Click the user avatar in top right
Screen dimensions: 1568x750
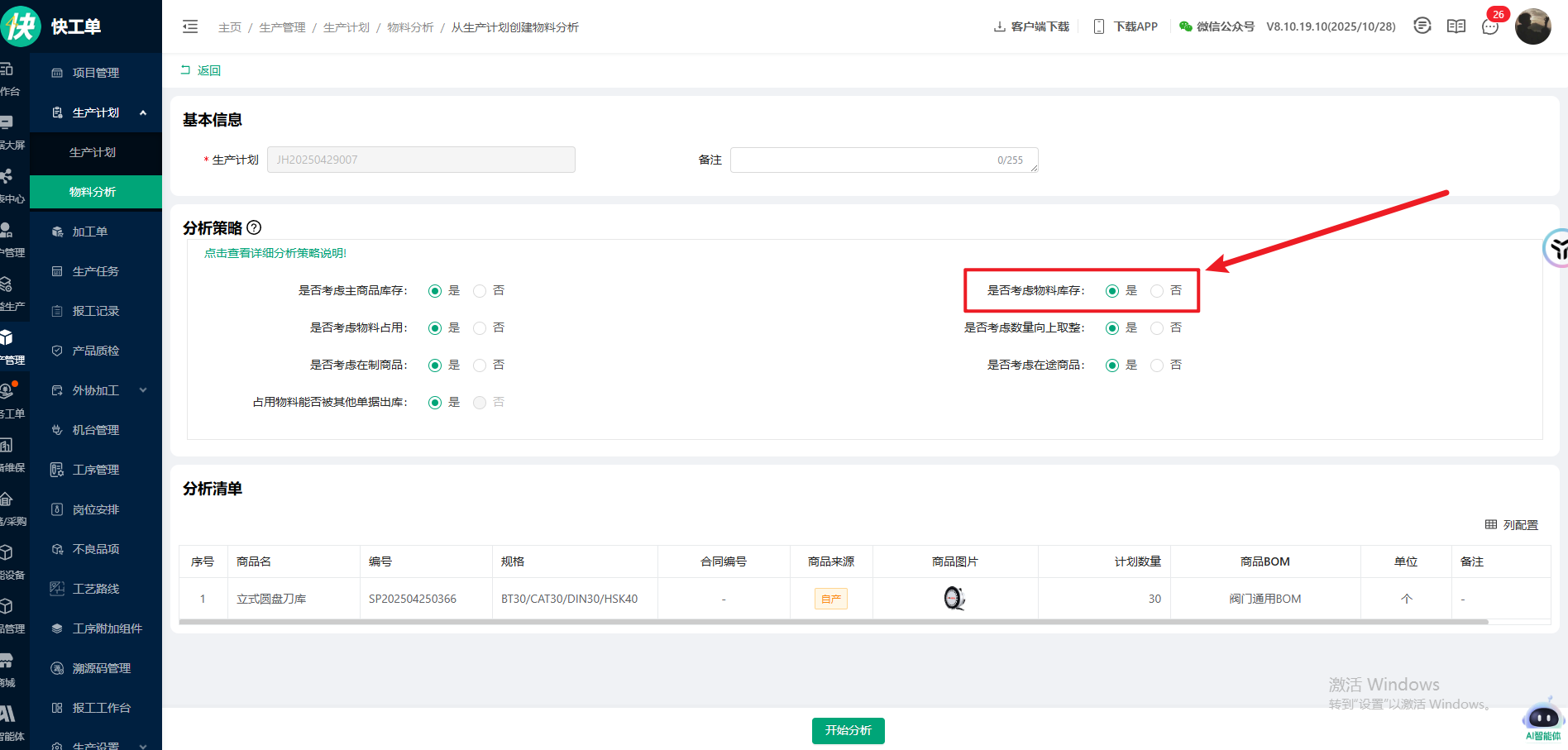(x=1532, y=26)
